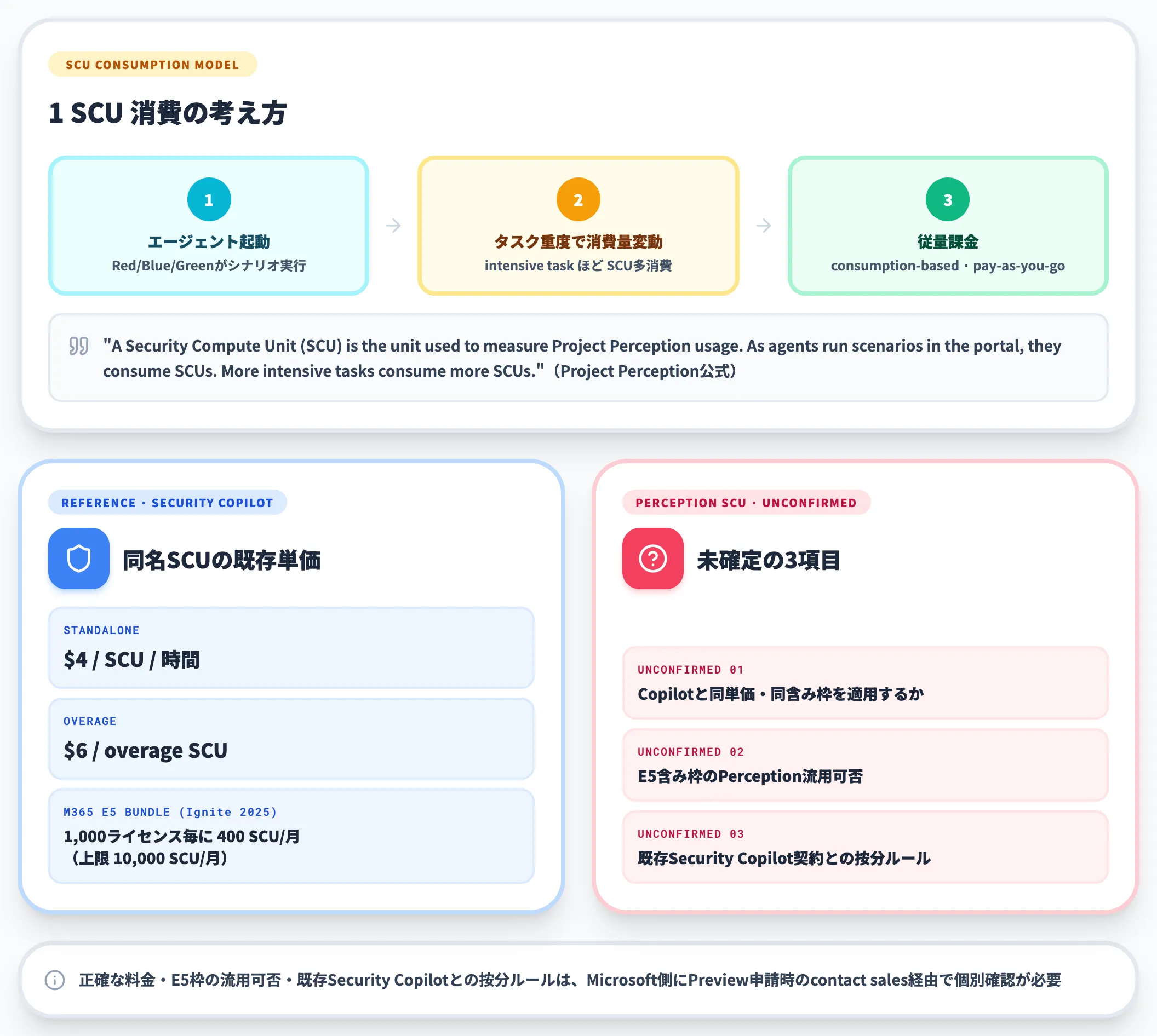
Task: Open the エージェント起動 step card
Action: [x=209, y=226]
